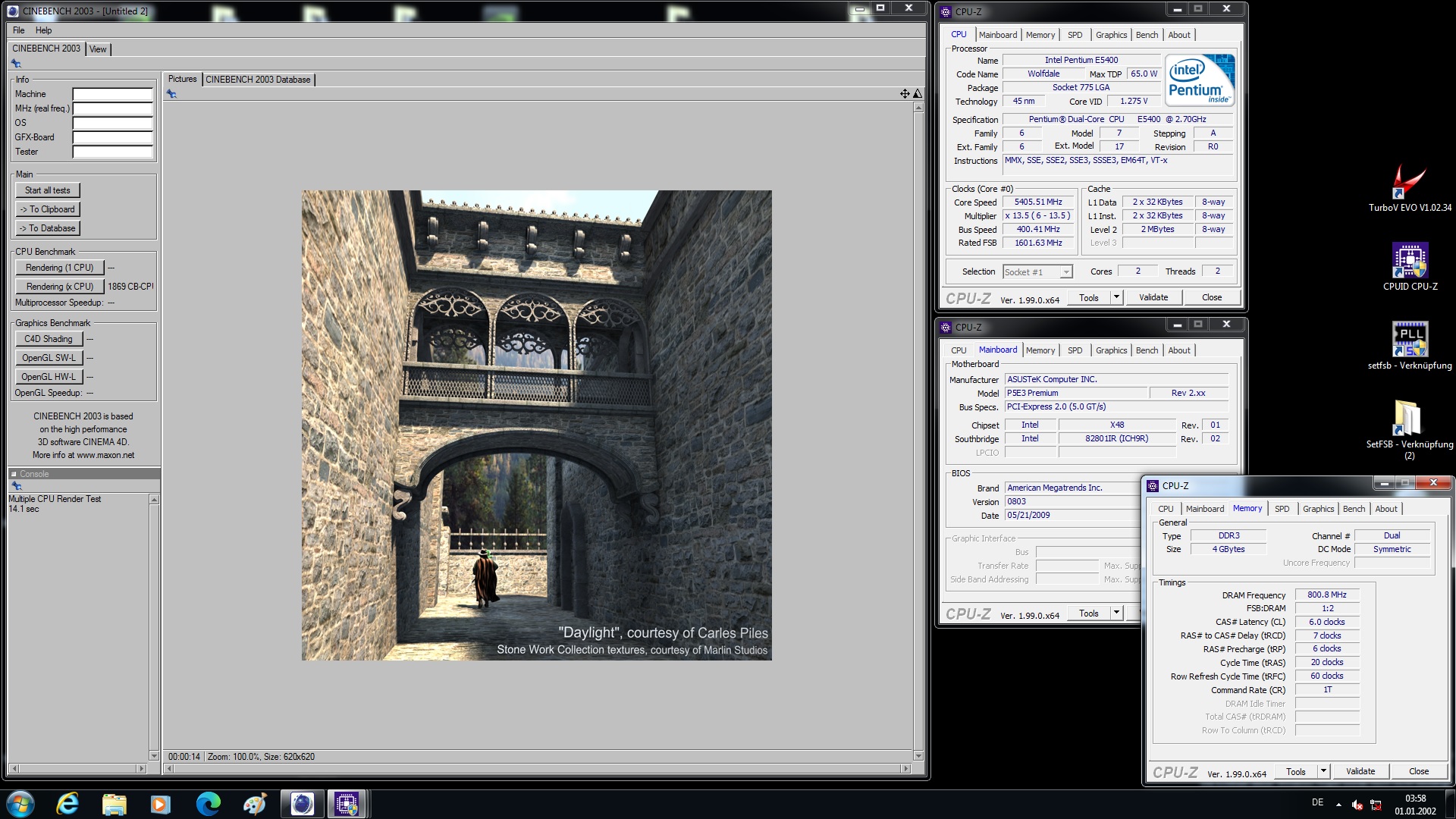
Task: Select Graphics tab in Mainboard CPU-Z window
Action: tap(1111, 350)
